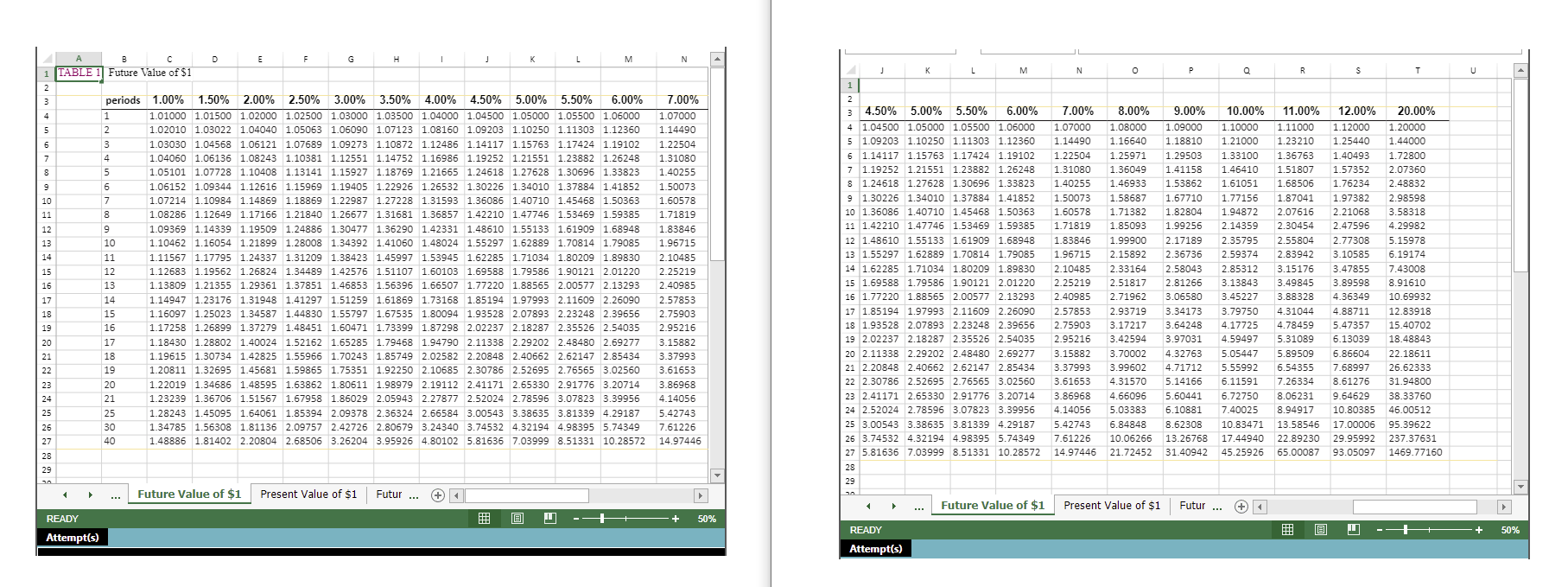1568x587 pixels.
Task: Open Page Break Preview in left window
Action: [x=550, y=519]
